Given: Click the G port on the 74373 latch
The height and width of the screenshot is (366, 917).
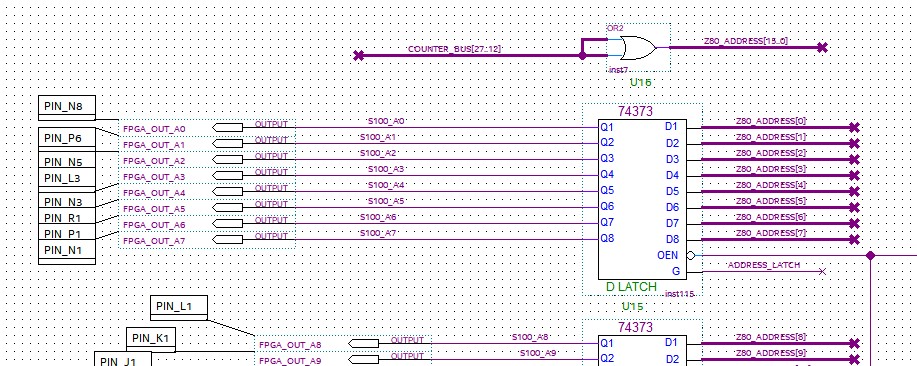Looking at the screenshot, I should (x=676, y=271).
